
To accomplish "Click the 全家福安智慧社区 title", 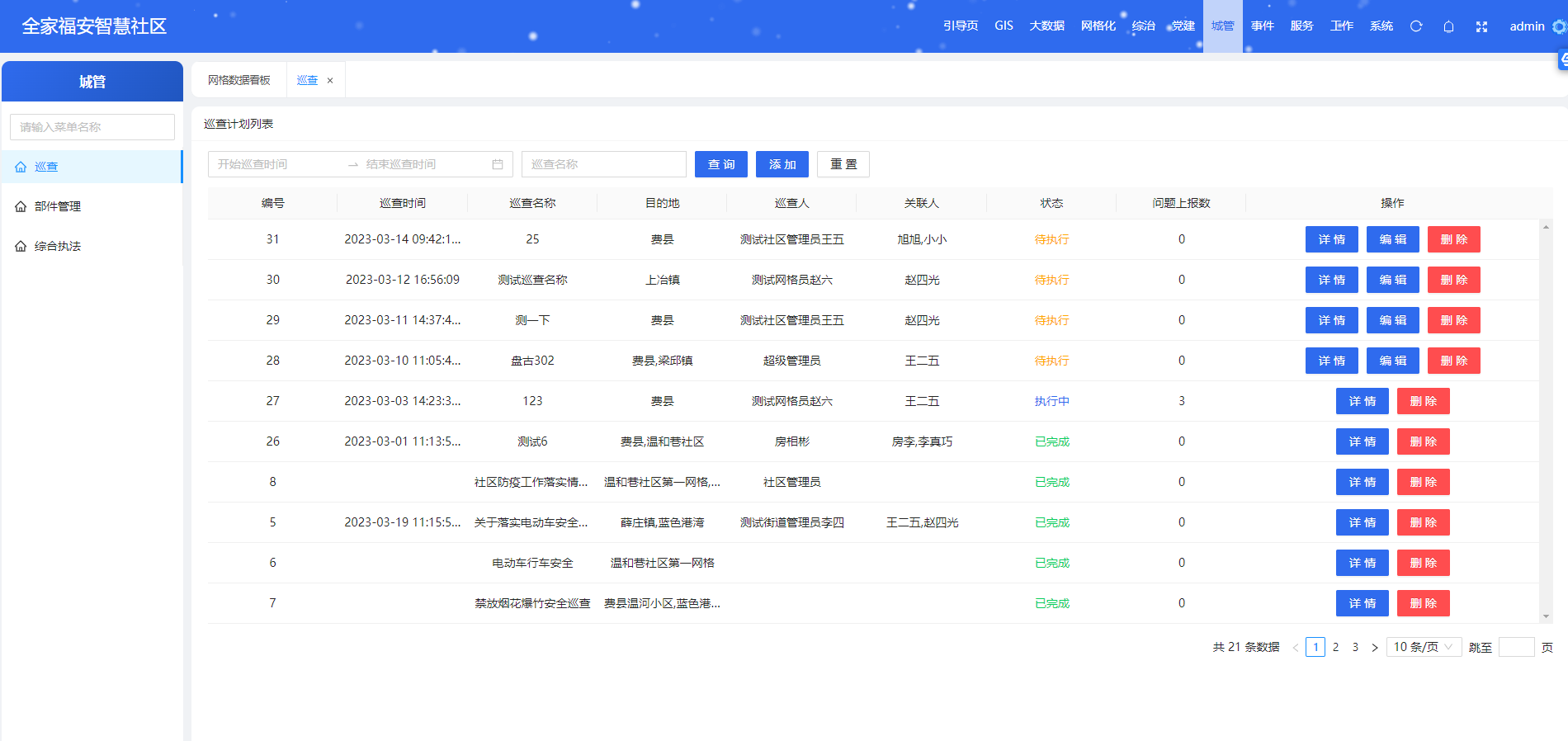I will pyautogui.click(x=94, y=26).
